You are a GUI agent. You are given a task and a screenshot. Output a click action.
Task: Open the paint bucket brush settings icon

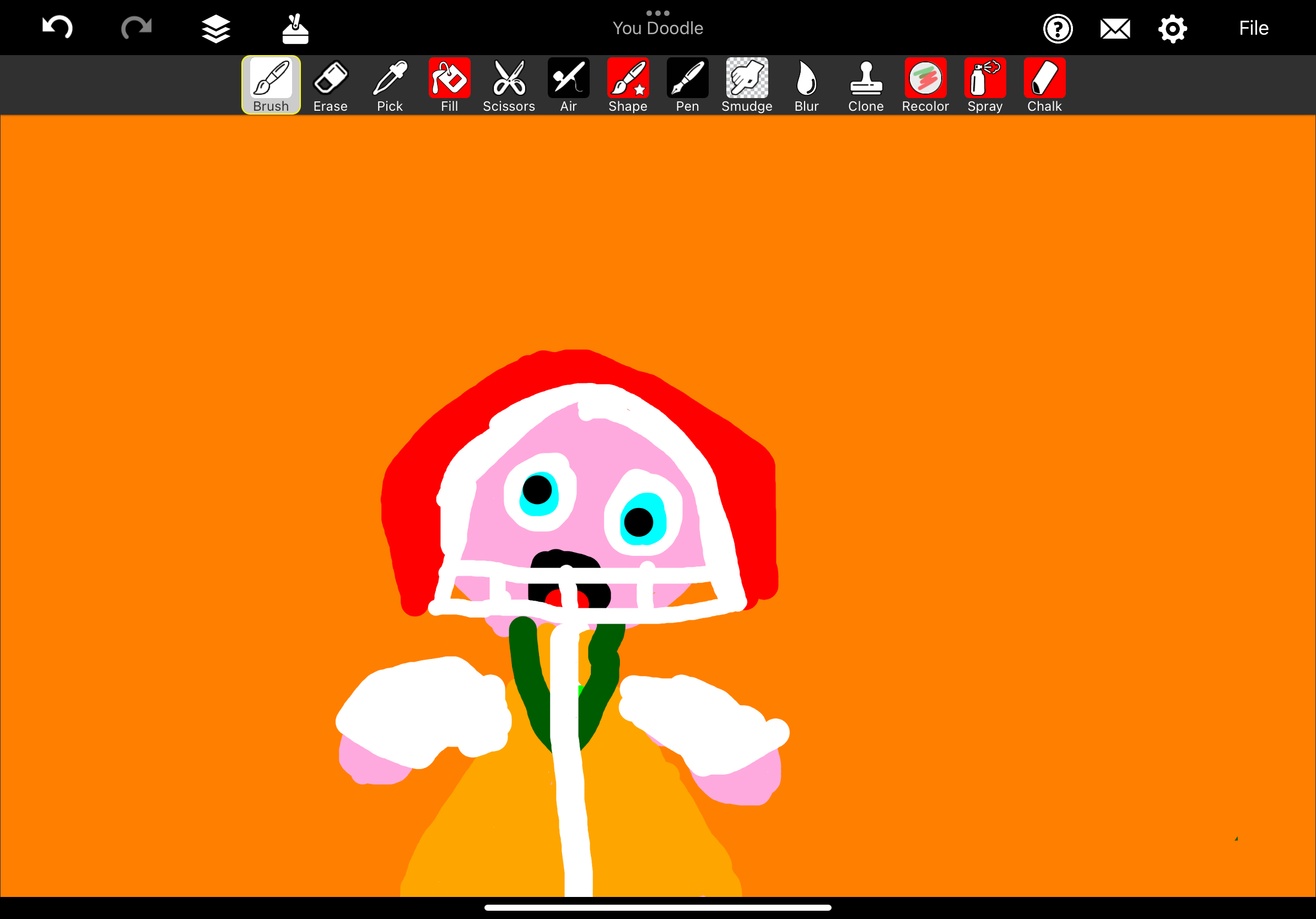click(x=295, y=29)
